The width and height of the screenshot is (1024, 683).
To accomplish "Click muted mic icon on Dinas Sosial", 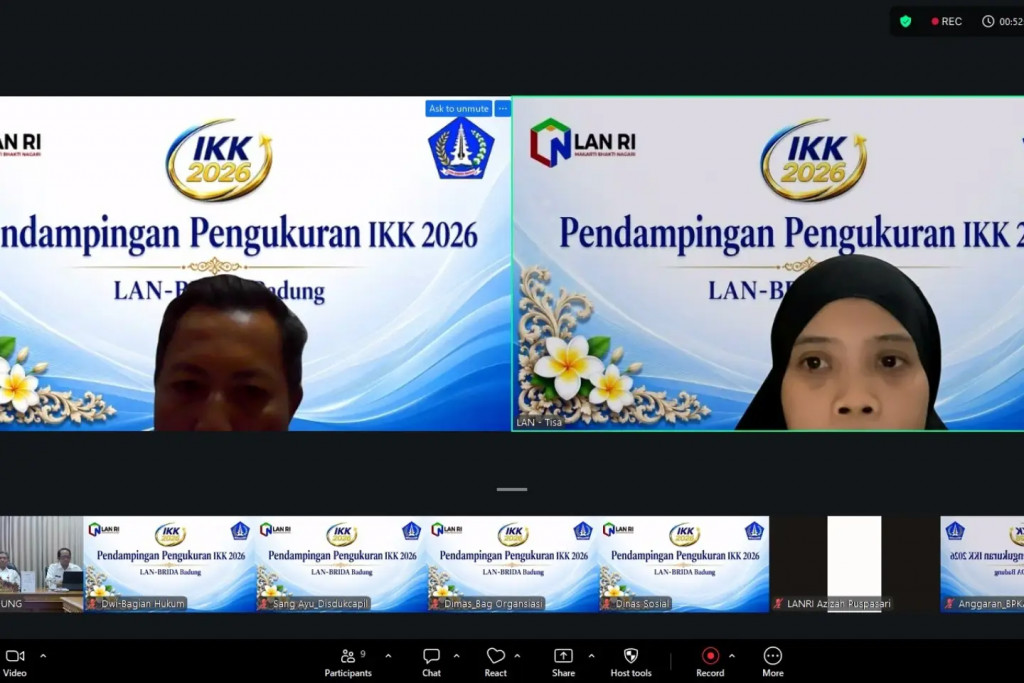I will click(607, 604).
